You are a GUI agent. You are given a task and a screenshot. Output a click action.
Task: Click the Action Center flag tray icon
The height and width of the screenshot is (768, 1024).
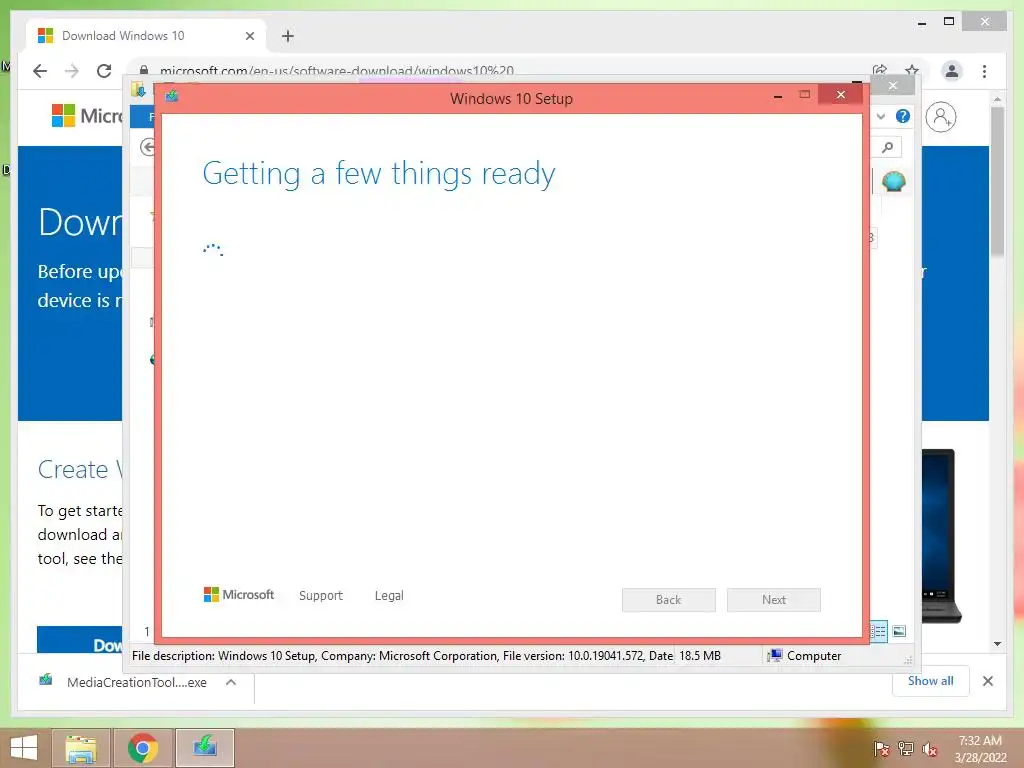882,748
